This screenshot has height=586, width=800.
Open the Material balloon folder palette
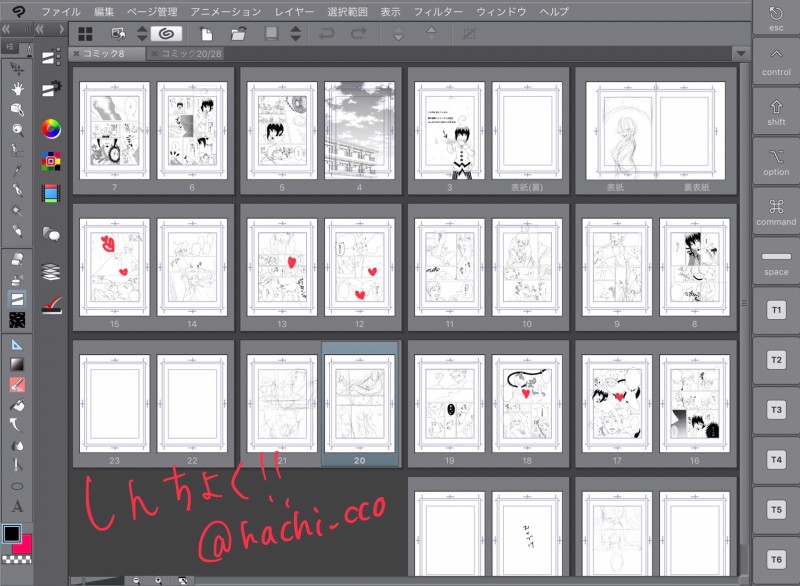(x=51, y=234)
